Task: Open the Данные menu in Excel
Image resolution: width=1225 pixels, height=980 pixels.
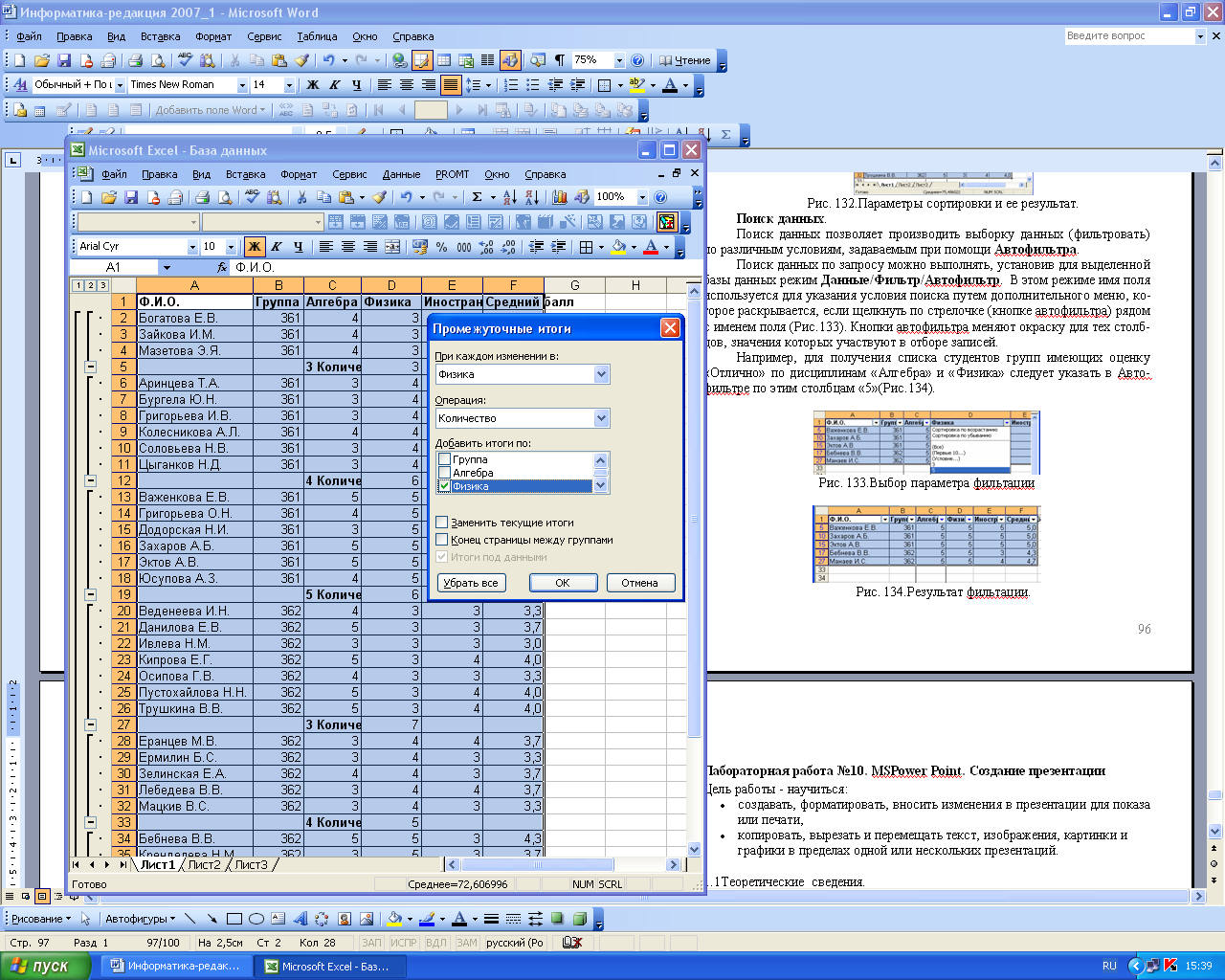Action: [x=401, y=174]
